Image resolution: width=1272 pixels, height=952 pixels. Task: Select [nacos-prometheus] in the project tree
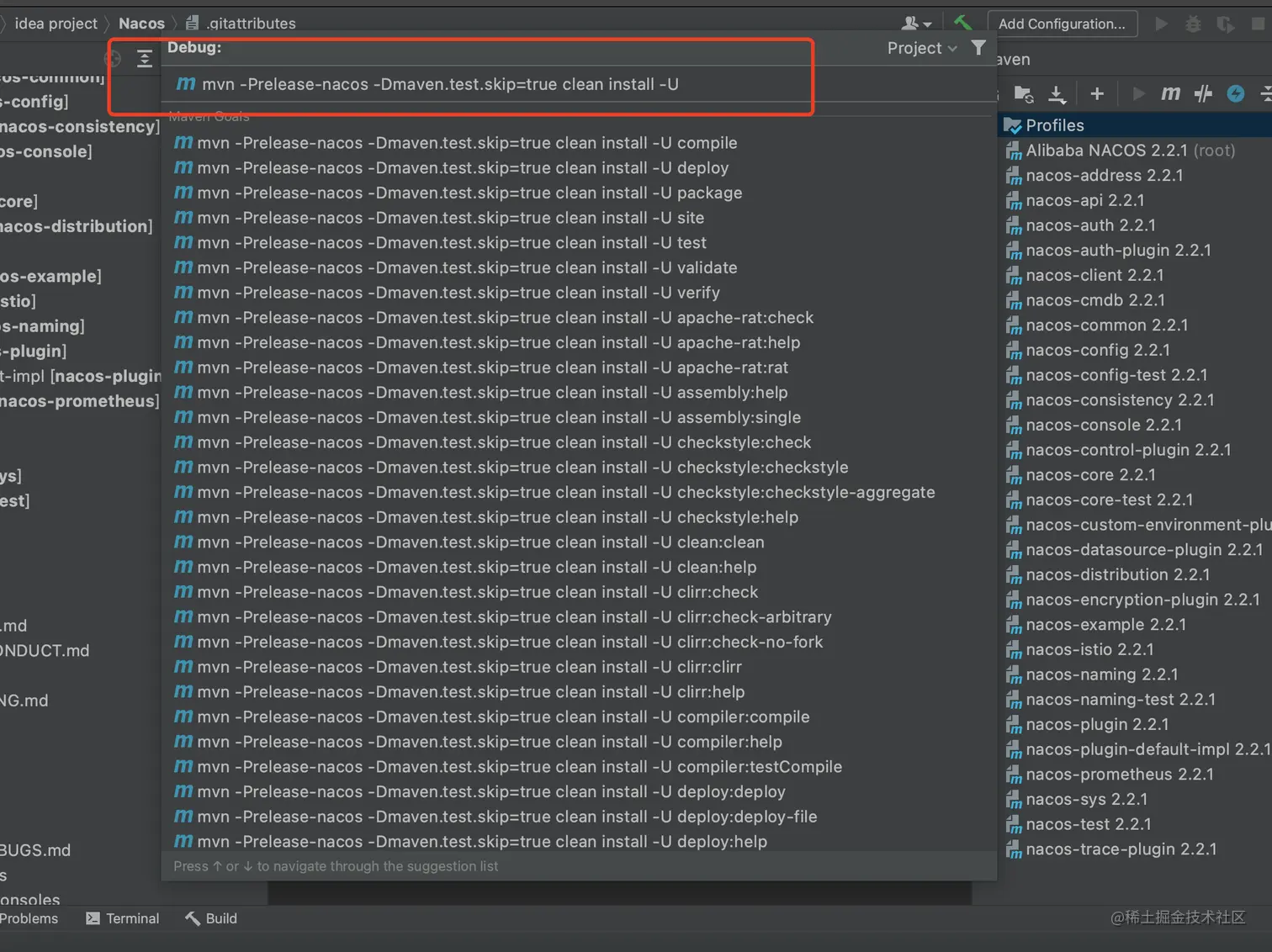coord(80,401)
